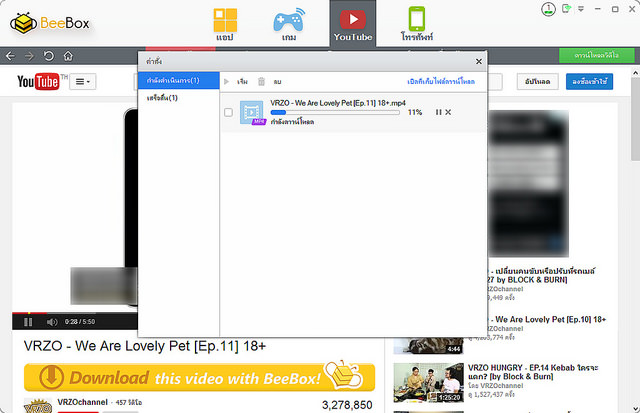
Task: Click the view count 3,278,850
Action: [x=347, y=405]
